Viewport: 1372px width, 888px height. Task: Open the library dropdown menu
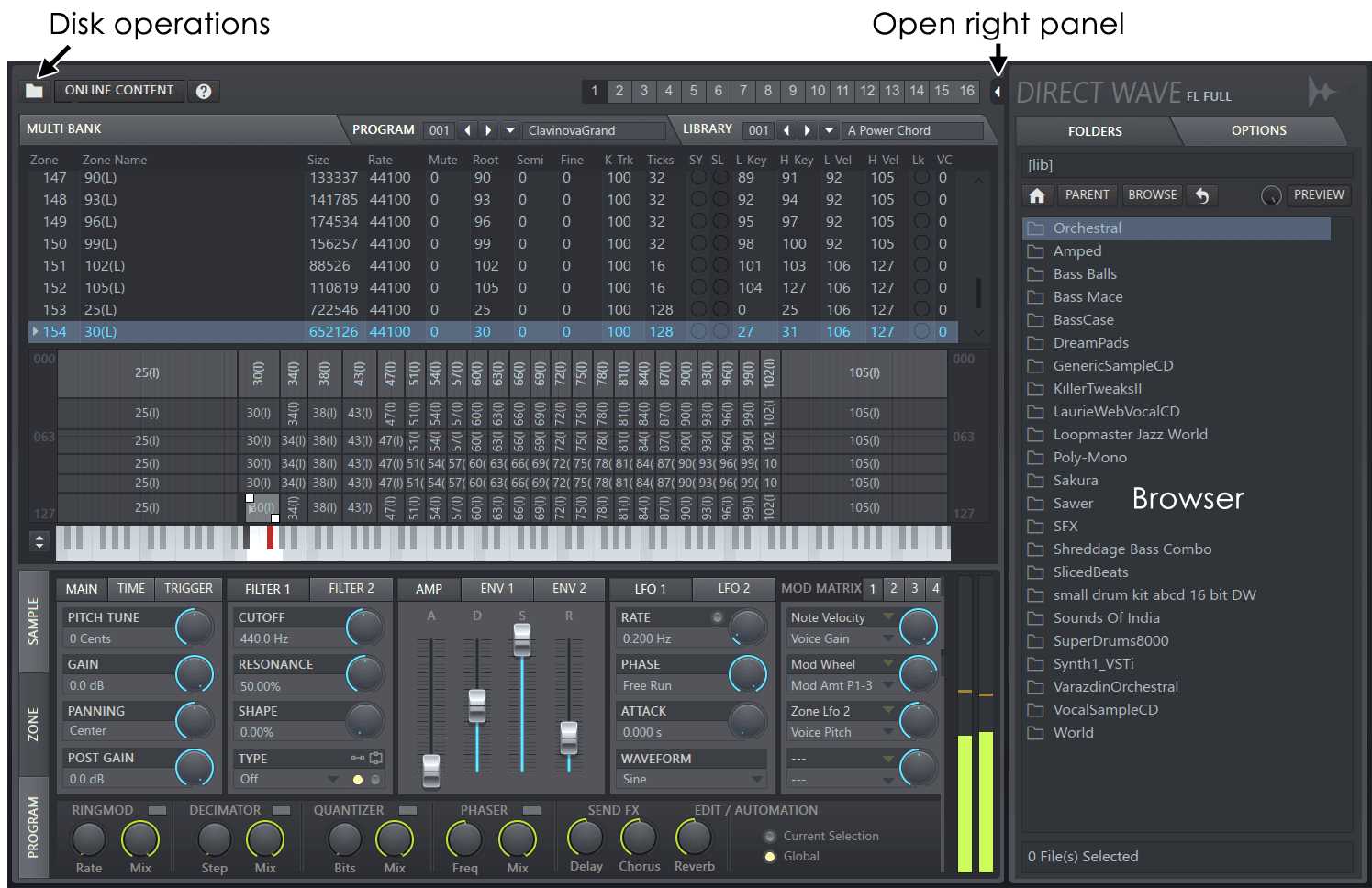click(829, 130)
